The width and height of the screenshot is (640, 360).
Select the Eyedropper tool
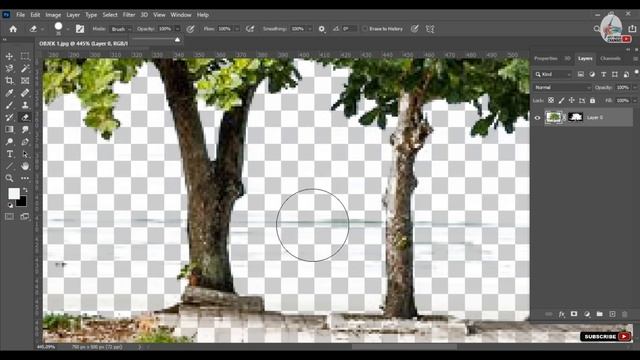[9, 93]
